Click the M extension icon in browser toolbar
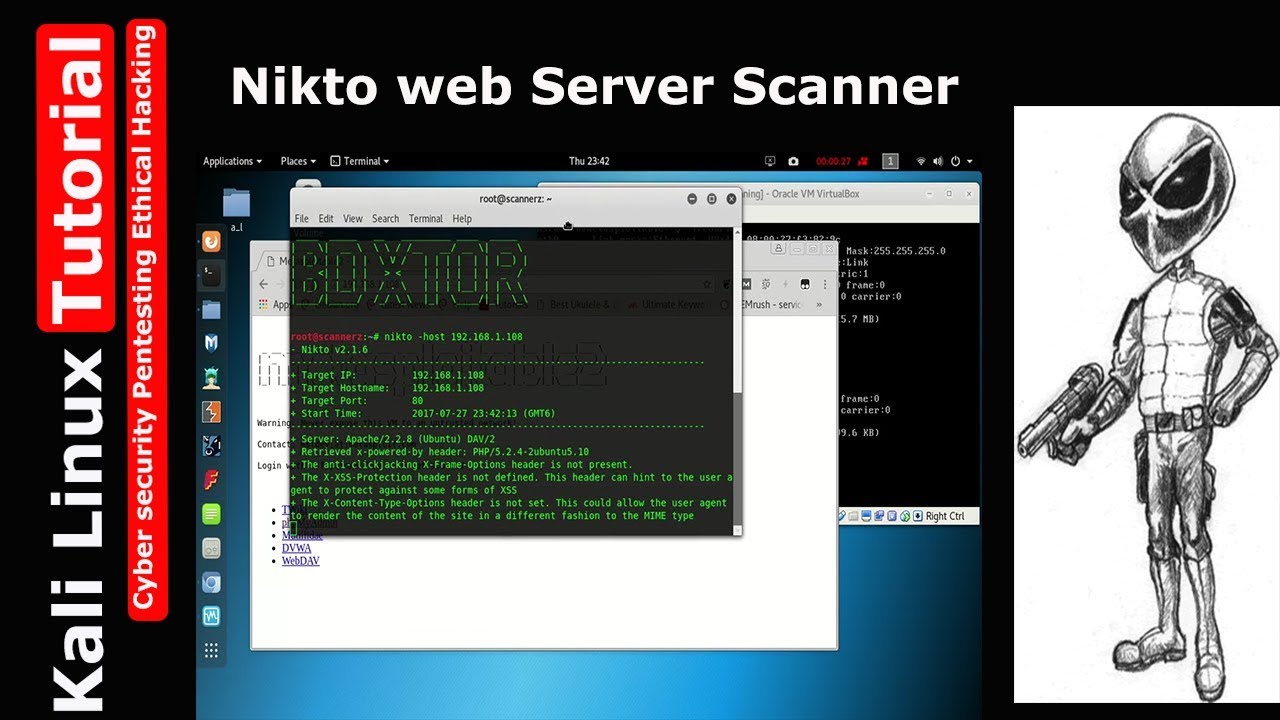Viewport: 1280px width, 720px height. pos(746,284)
